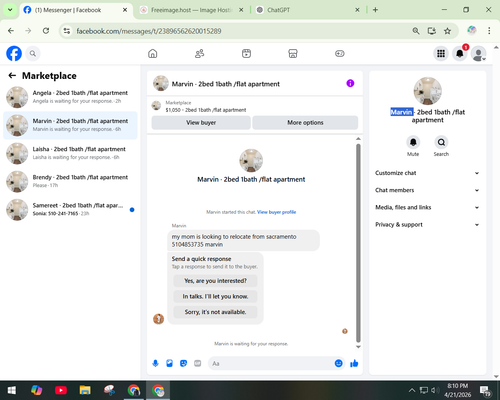Screen dimensions: 500x400
Task: Open the Chrome zoom magnifier icon
Action: (x=416, y=31)
